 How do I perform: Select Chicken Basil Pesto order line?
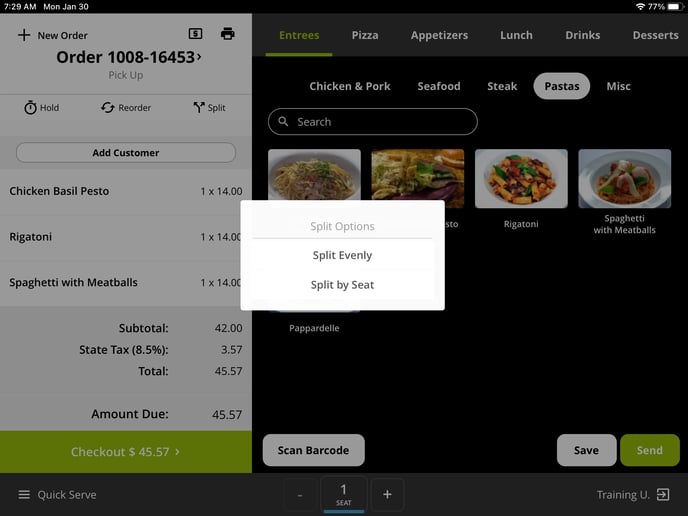click(125, 191)
